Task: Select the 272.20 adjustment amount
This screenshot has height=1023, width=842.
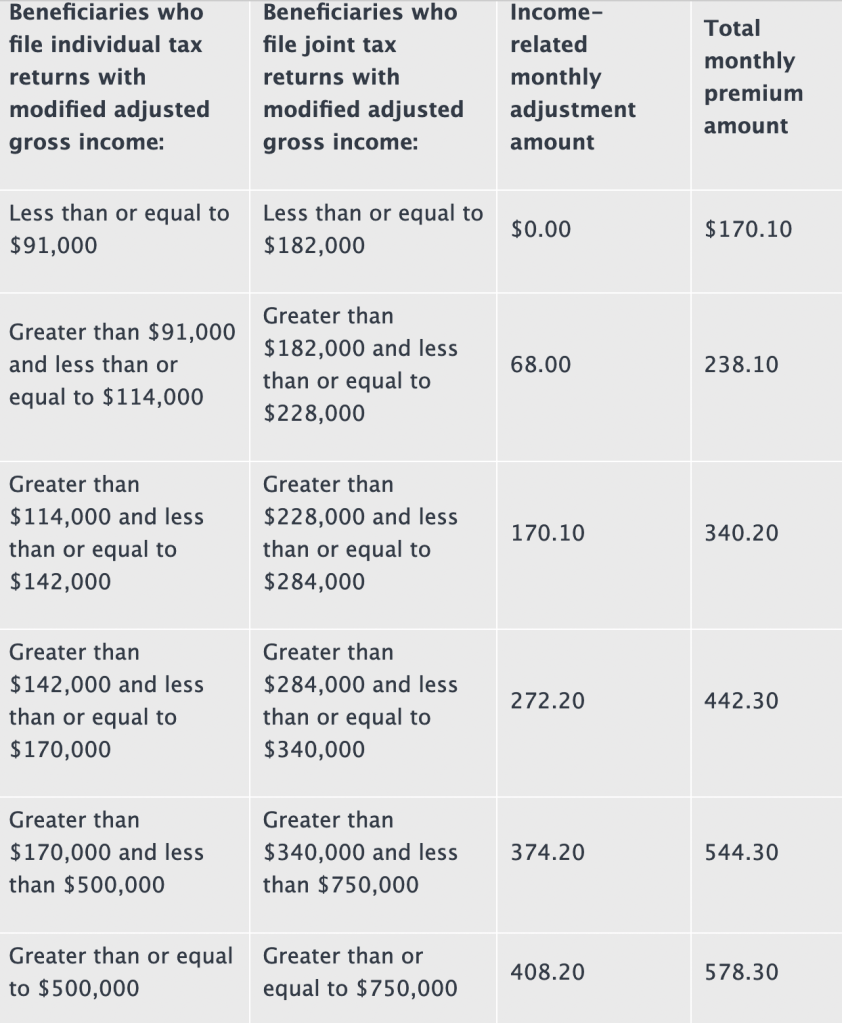Action: pyautogui.click(x=547, y=702)
